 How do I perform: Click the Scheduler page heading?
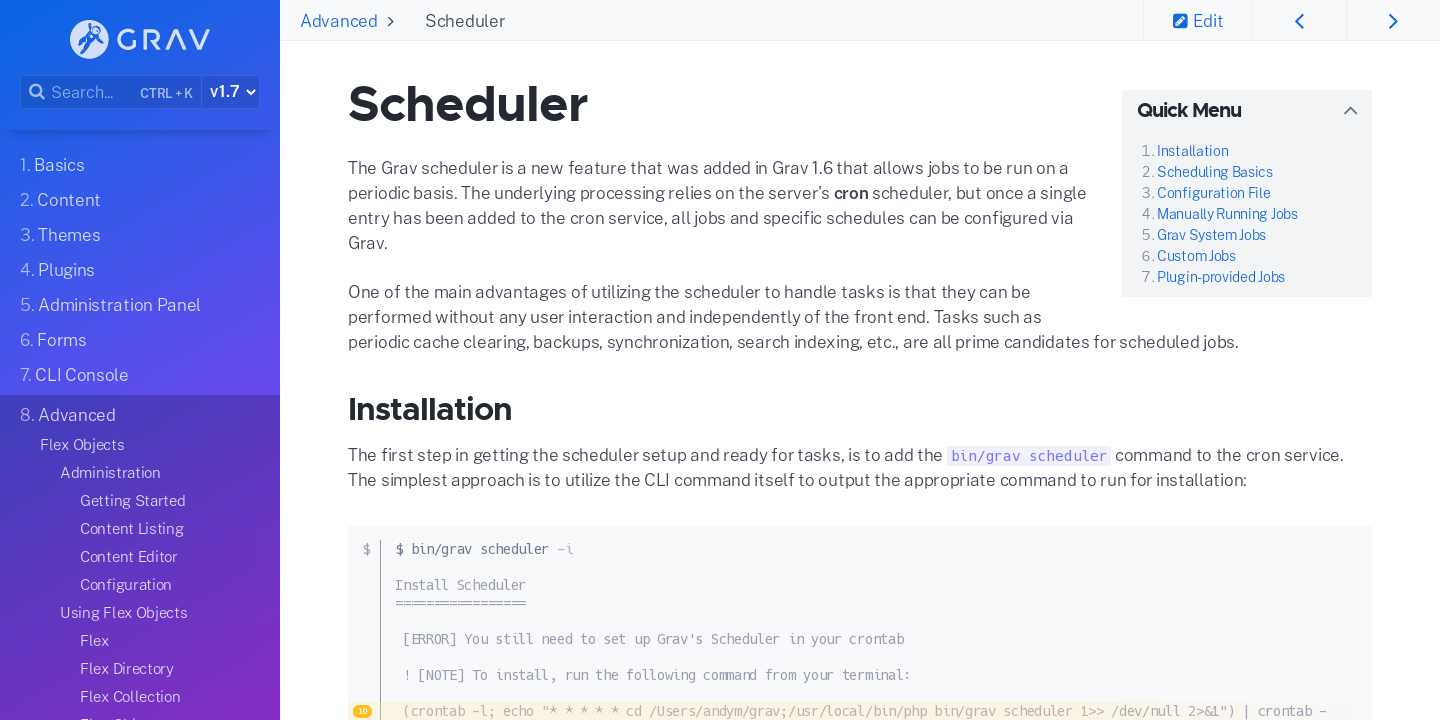pos(468,104)
